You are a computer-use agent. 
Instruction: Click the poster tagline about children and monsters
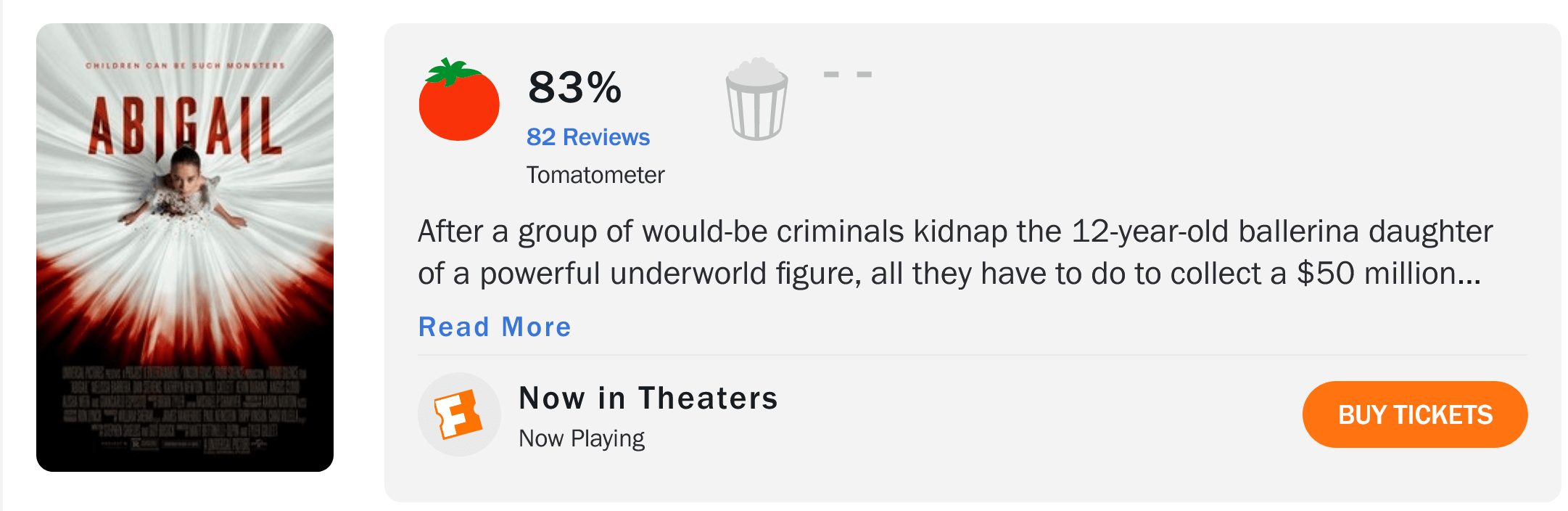(x=186, y=65)
